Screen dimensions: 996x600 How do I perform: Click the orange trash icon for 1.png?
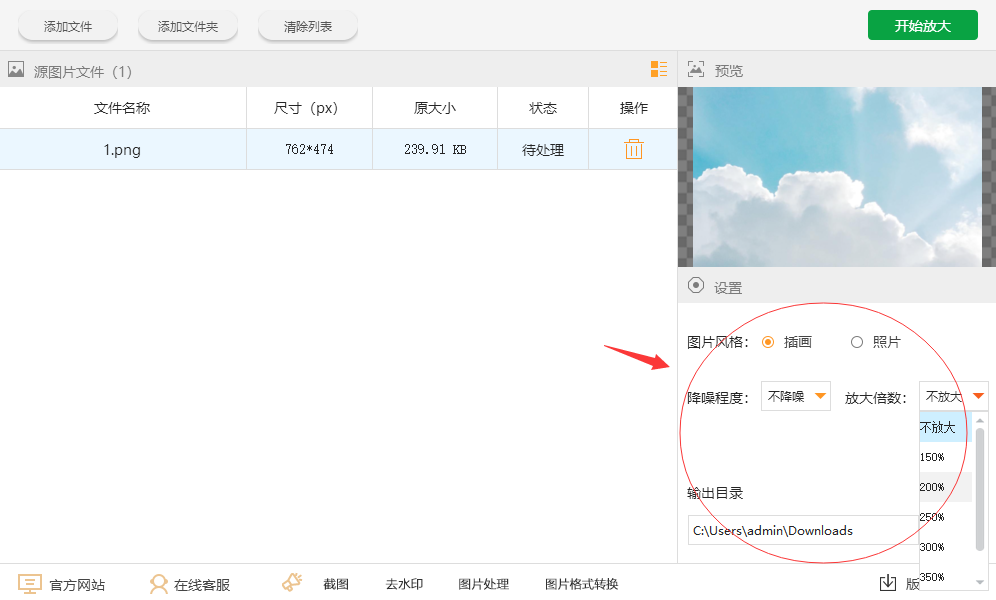pyautogui.click(x=633, y=150)
